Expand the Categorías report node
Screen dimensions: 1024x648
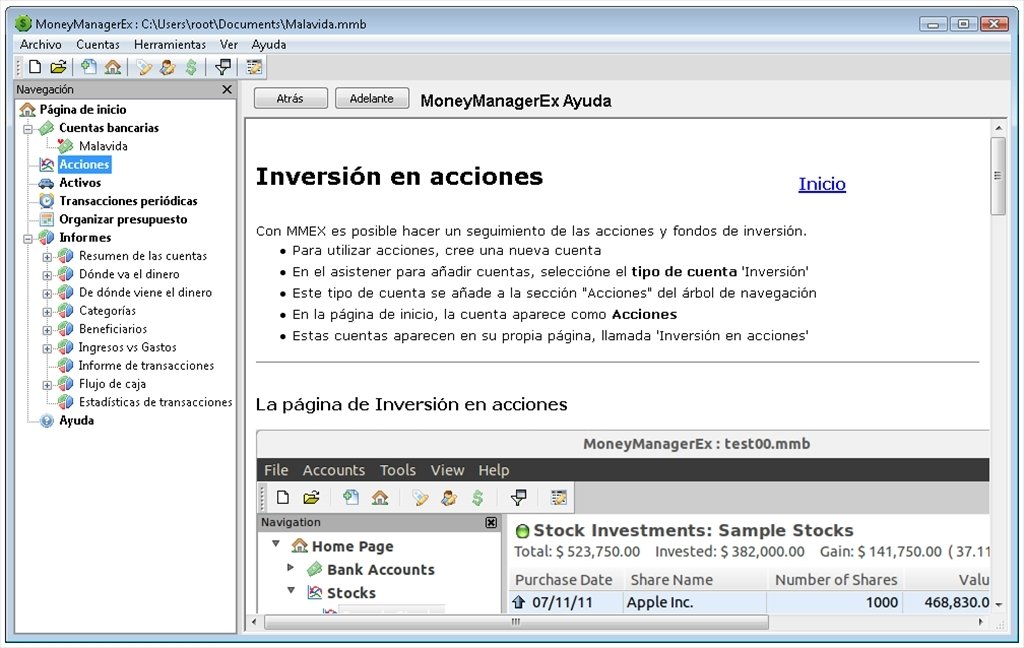48,312
